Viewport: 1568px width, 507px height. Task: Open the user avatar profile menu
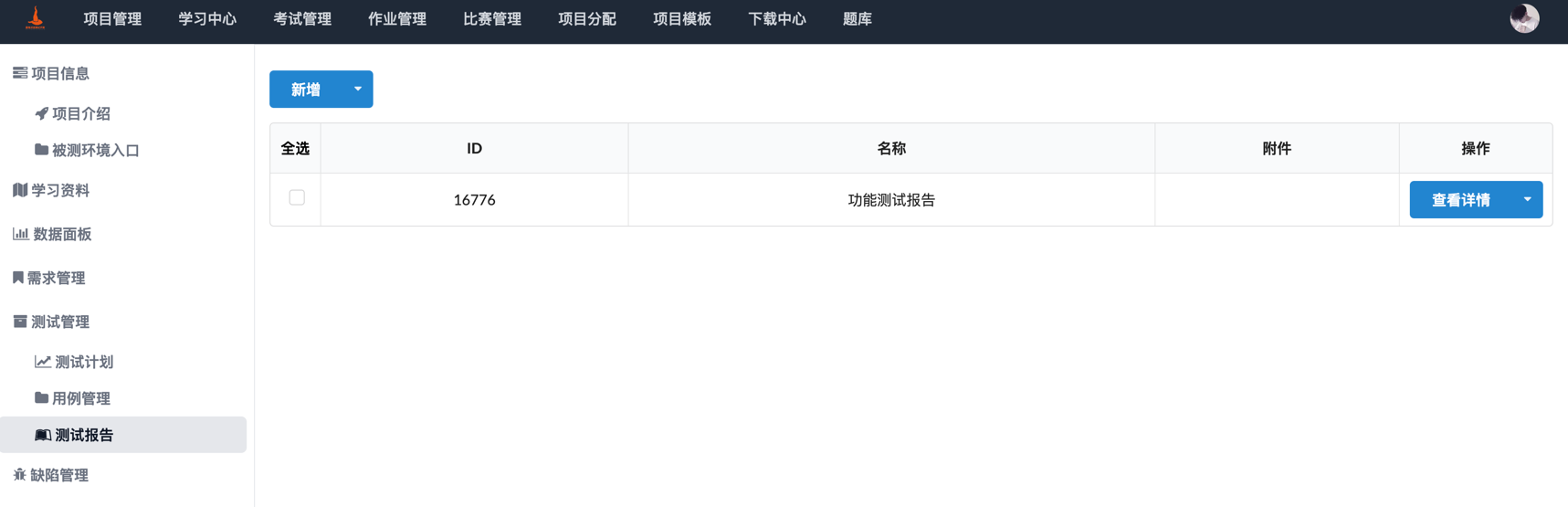1523,18
